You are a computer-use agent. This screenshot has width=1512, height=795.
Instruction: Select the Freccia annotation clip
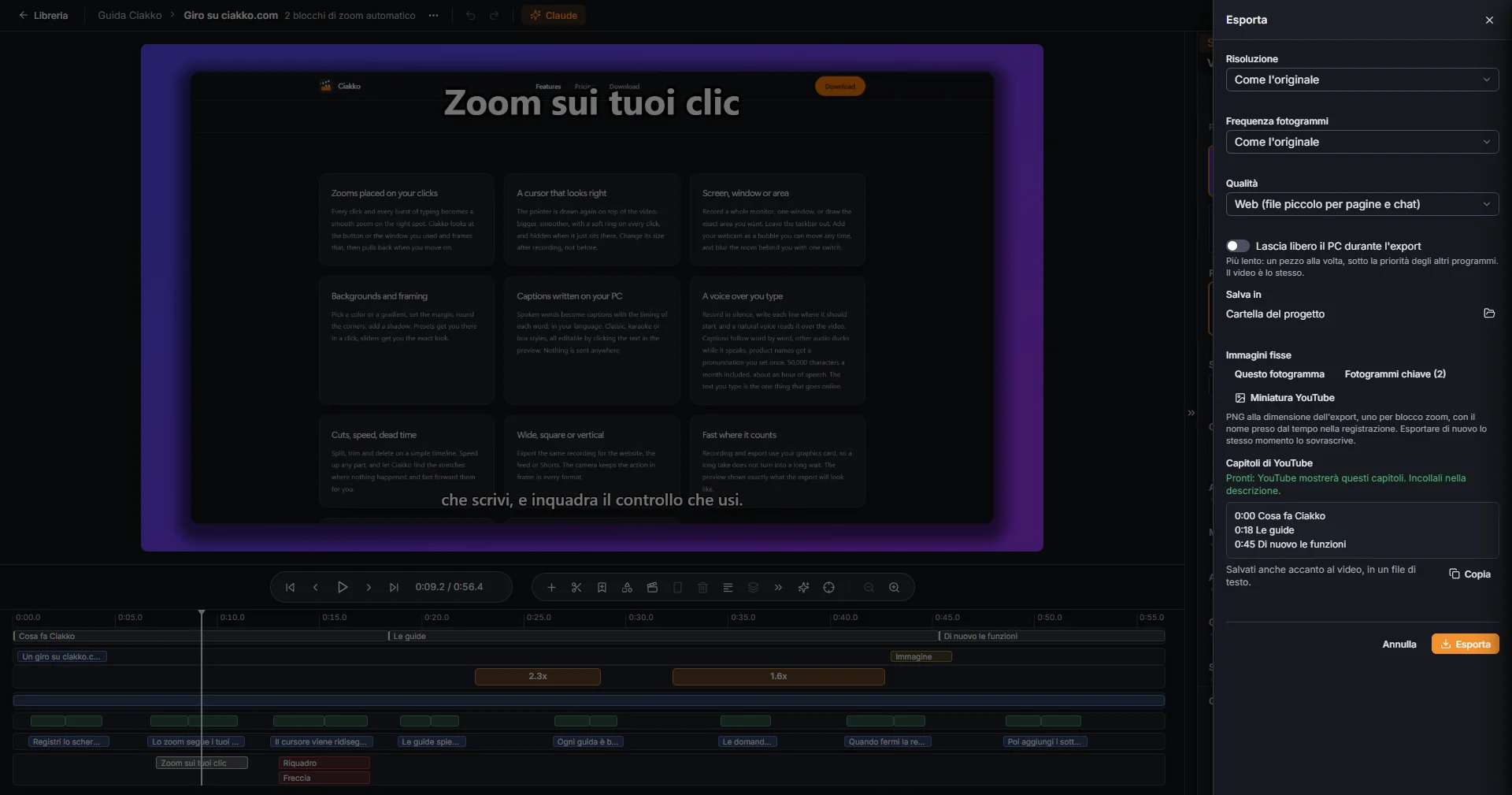[x=324, y=778]
